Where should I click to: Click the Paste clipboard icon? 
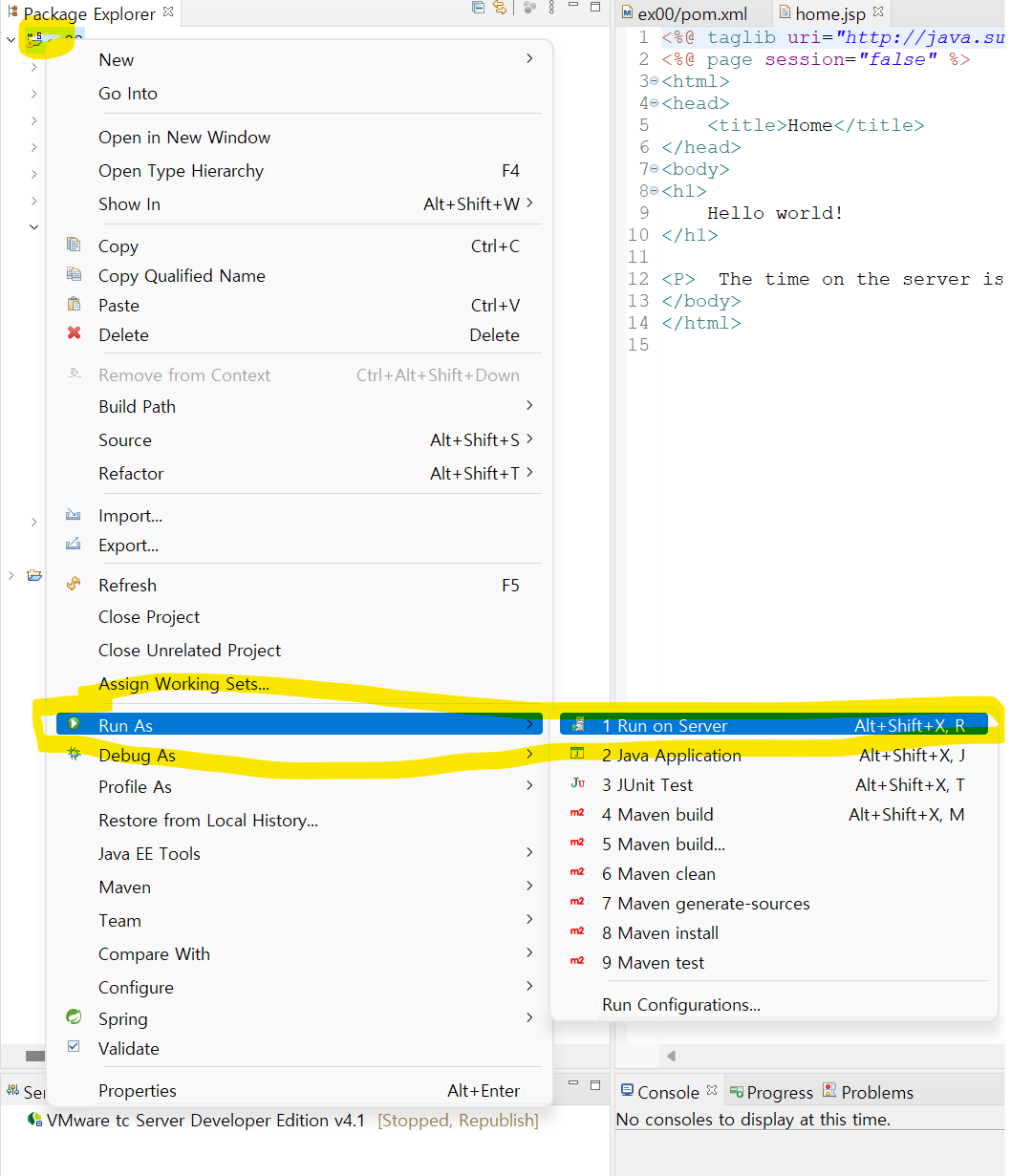[74, 305]
